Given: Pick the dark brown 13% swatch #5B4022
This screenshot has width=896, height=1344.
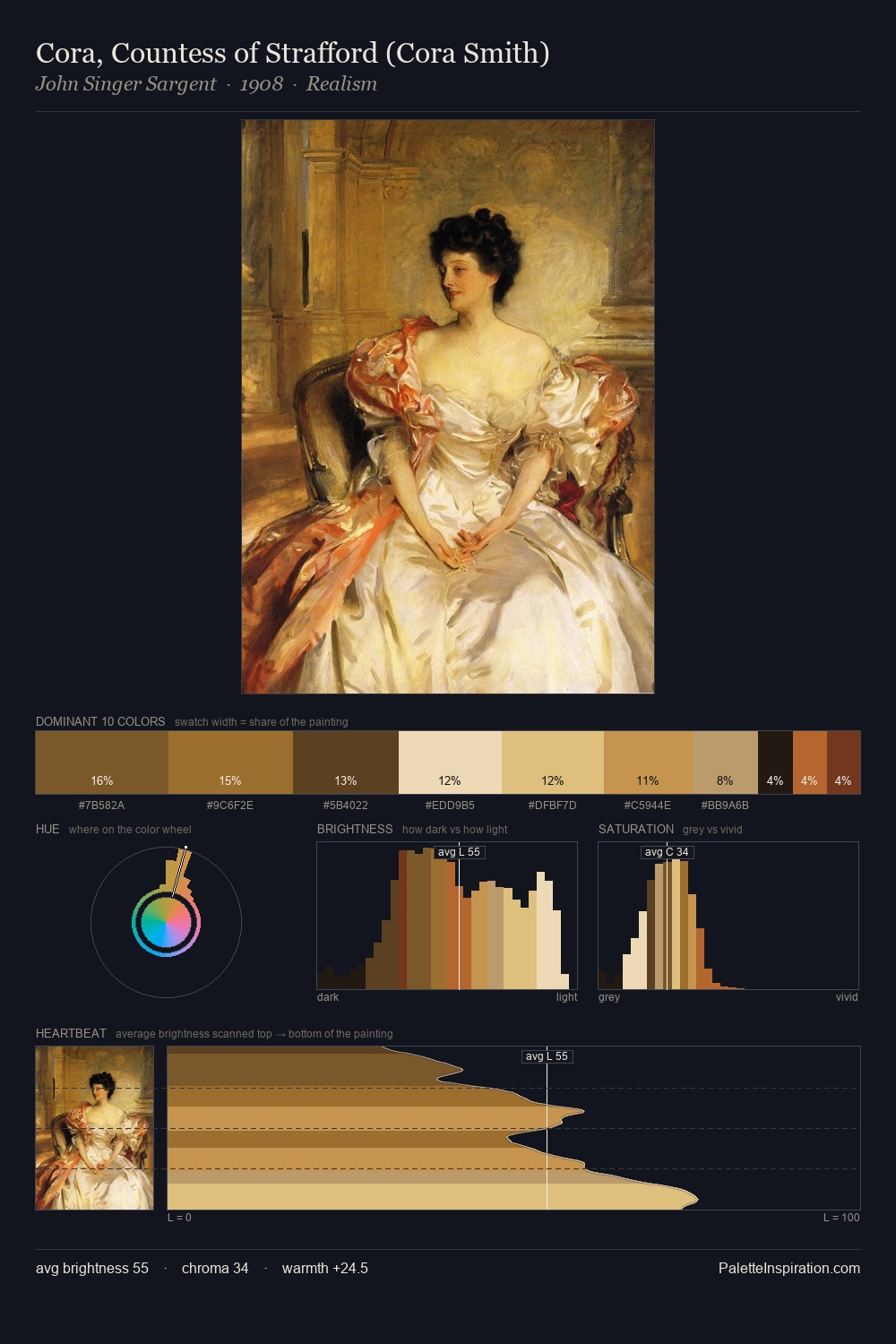Looking at the screenshot, I should [346, 762].
